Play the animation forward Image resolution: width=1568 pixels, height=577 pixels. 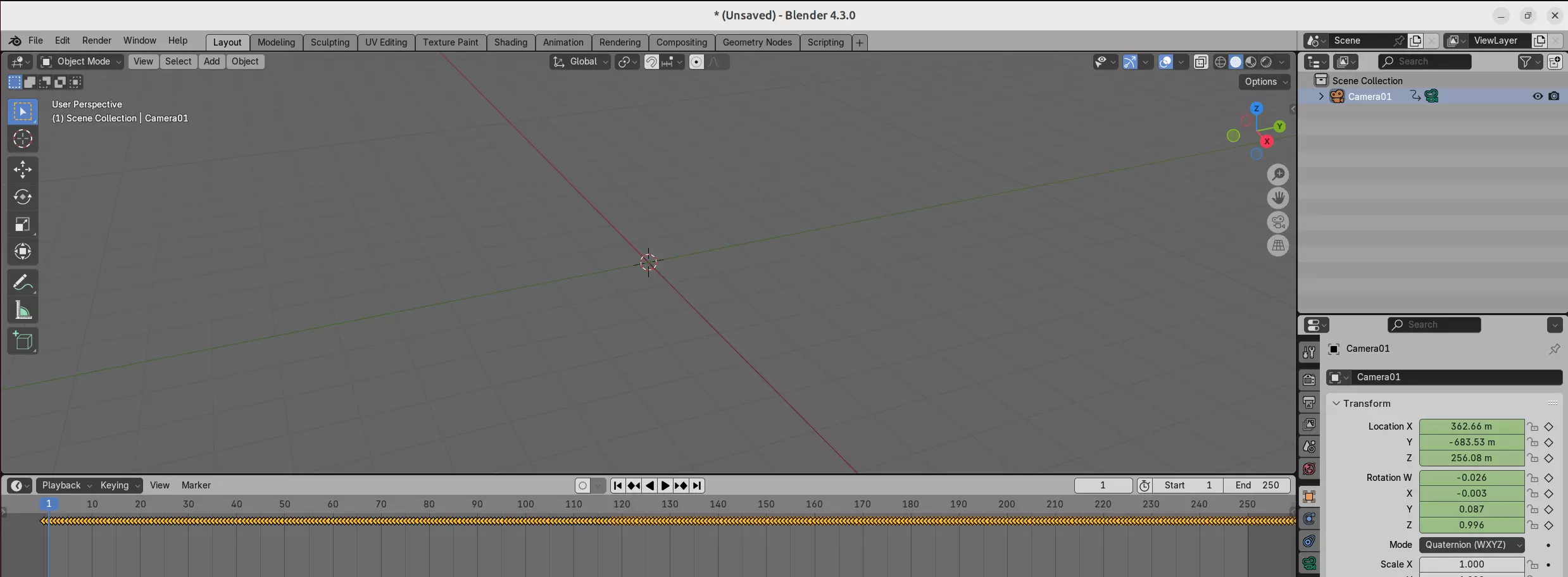(665, 485)
